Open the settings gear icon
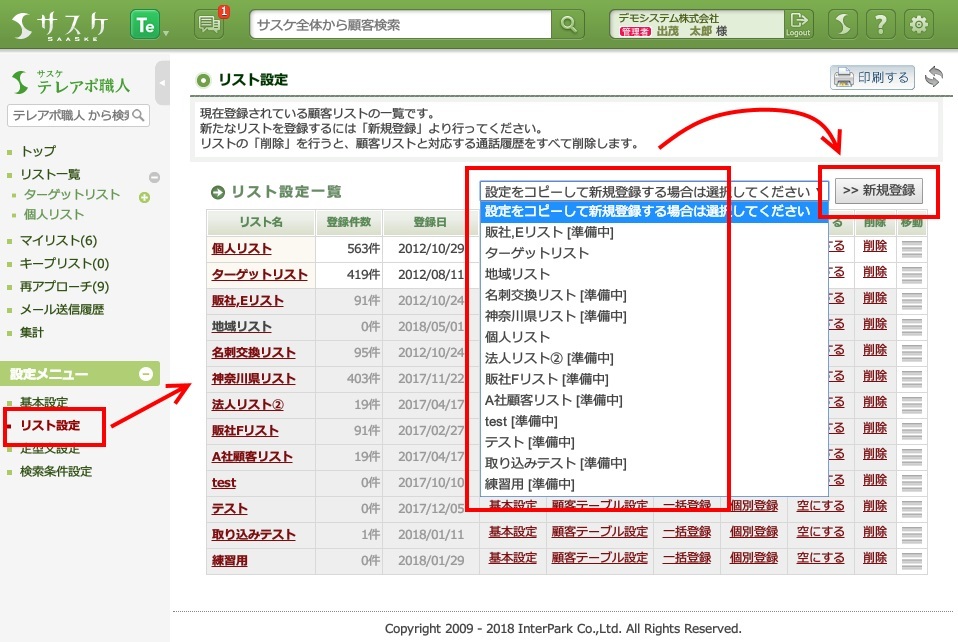This screenshot has width=958, height=642. pyautogui.click(x=917, y=25)
